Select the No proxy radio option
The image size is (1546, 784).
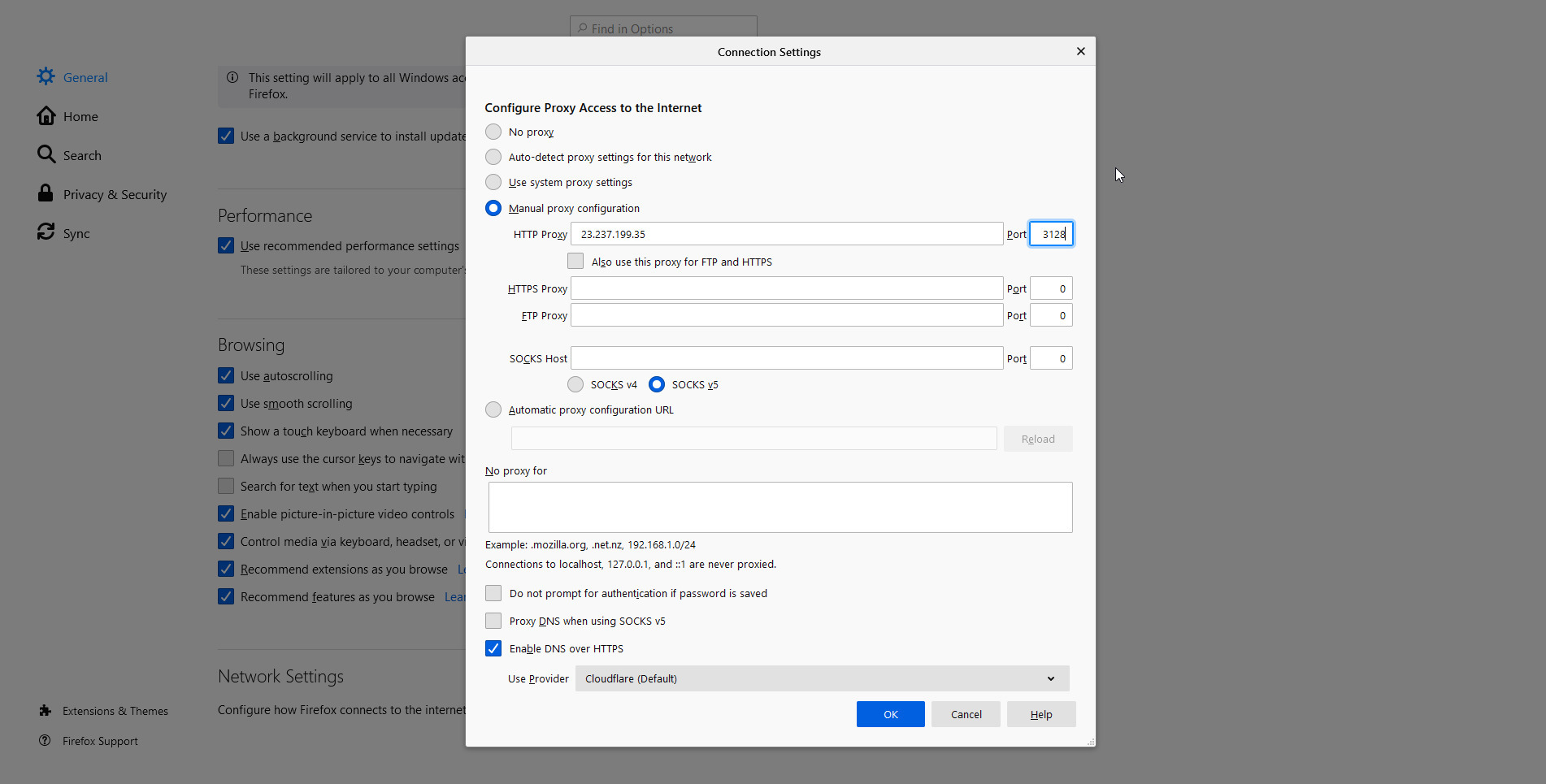click(x=493, y=132)
